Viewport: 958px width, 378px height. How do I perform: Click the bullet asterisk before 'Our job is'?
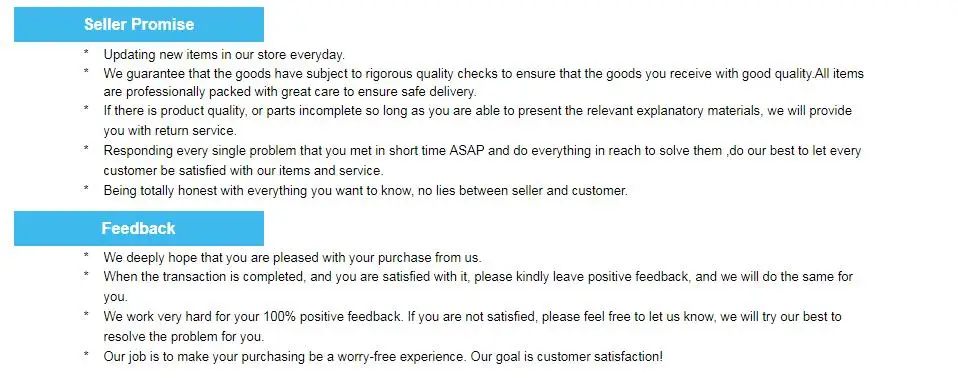pyautogui.click(x=87, y=356)
